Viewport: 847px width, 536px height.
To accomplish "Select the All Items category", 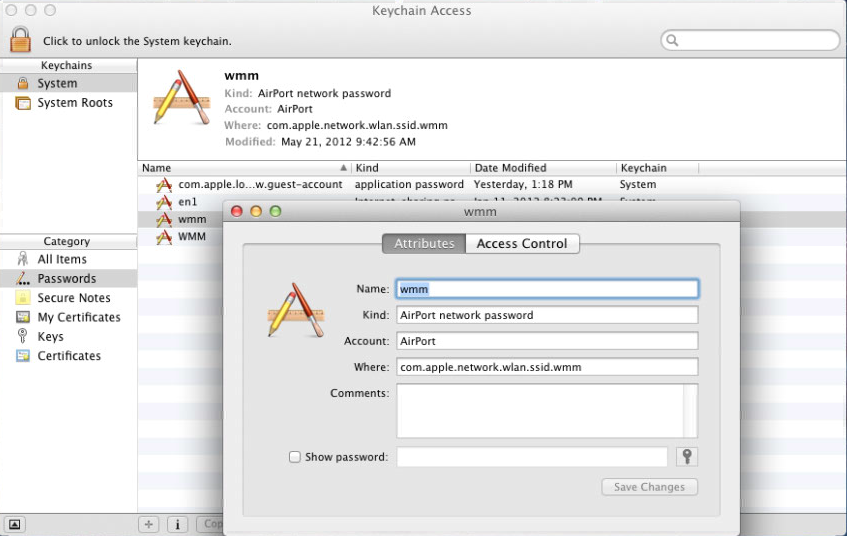I will click(68, 259).
